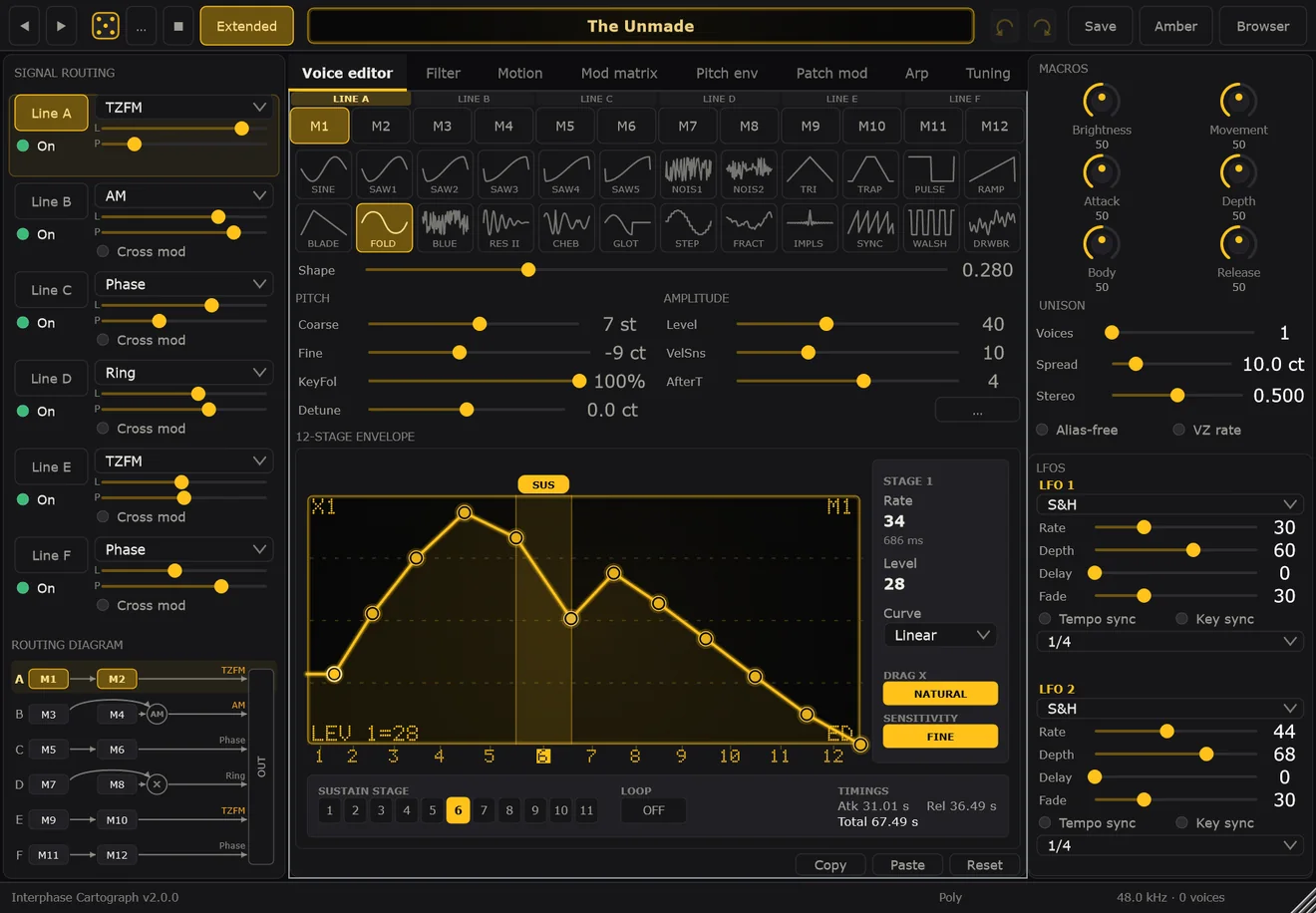
Task: Enable Cross mod for Line C
Action: tap(103, 340)
